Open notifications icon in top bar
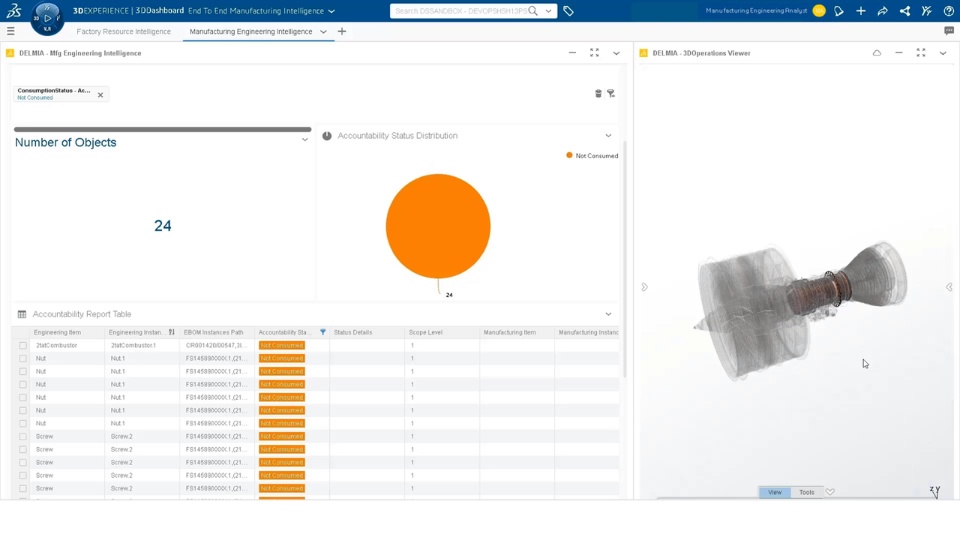The height and width of the screenshot is (540, 960). pos(839,11)
